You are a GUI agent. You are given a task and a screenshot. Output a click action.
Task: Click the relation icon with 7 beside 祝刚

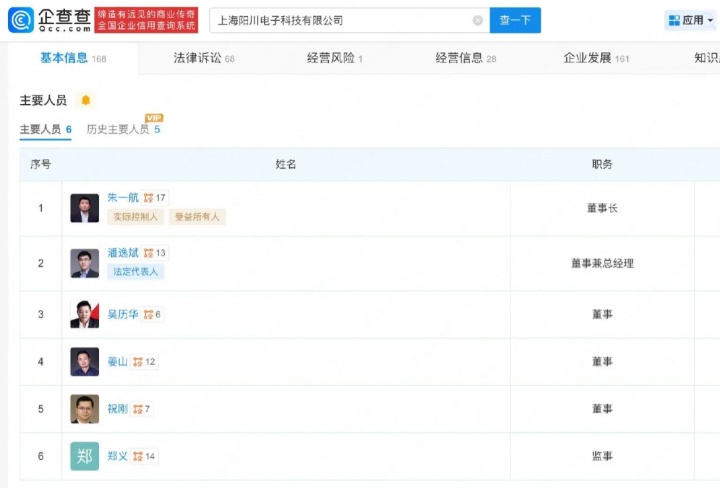[x=142, y=409]
